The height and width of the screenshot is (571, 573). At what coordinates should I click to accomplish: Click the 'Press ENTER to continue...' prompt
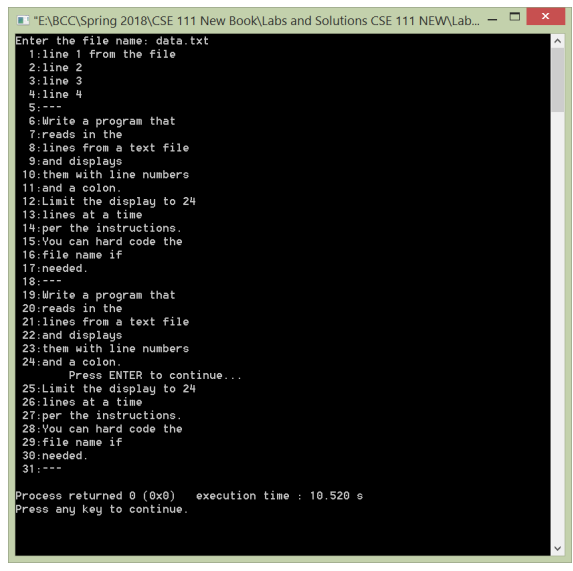(155, 375)
